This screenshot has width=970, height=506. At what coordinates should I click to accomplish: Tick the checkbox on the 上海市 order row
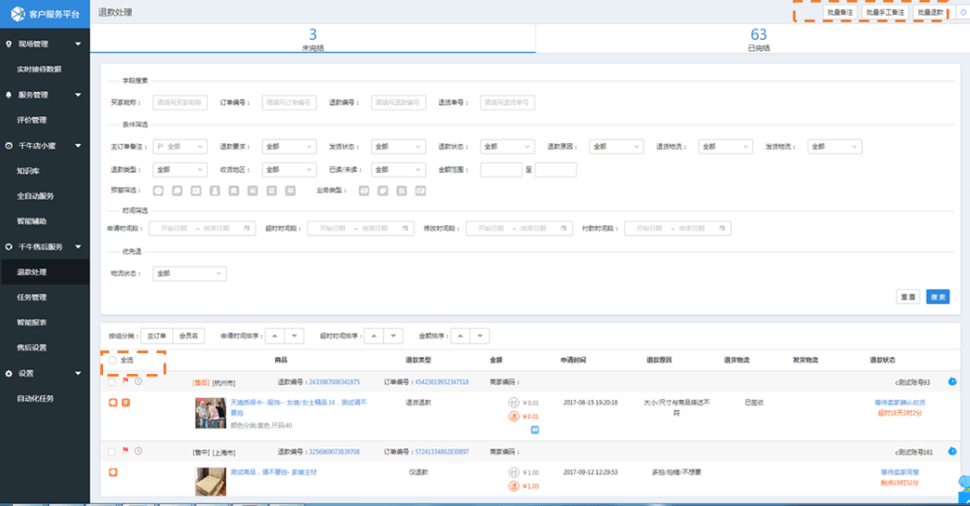112,452
